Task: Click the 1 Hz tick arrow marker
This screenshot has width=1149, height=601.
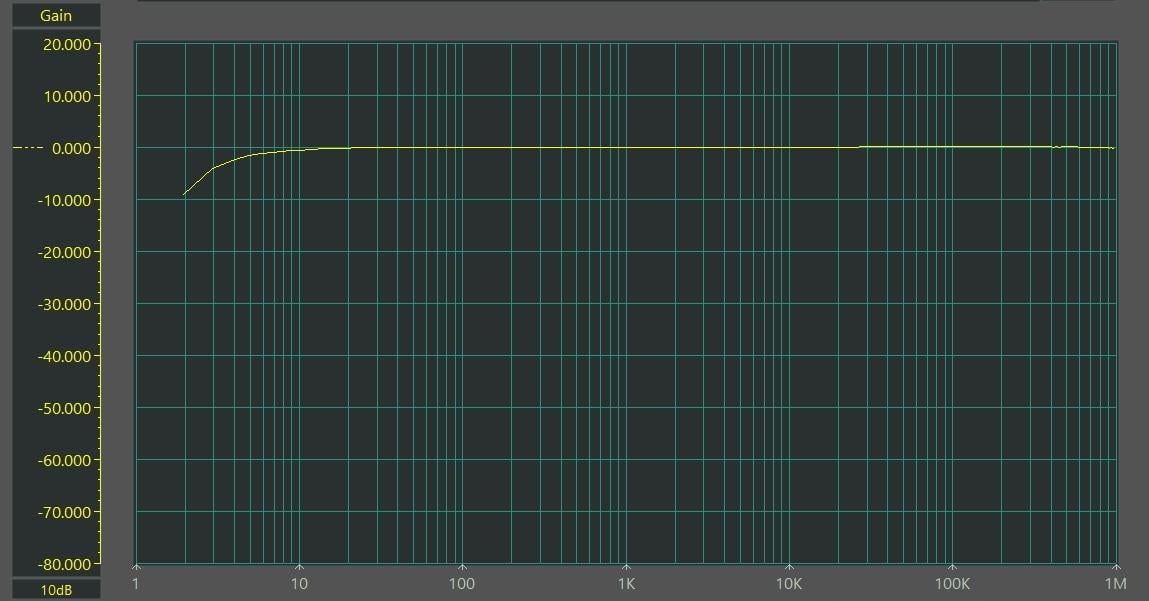Action: (136, 566)
